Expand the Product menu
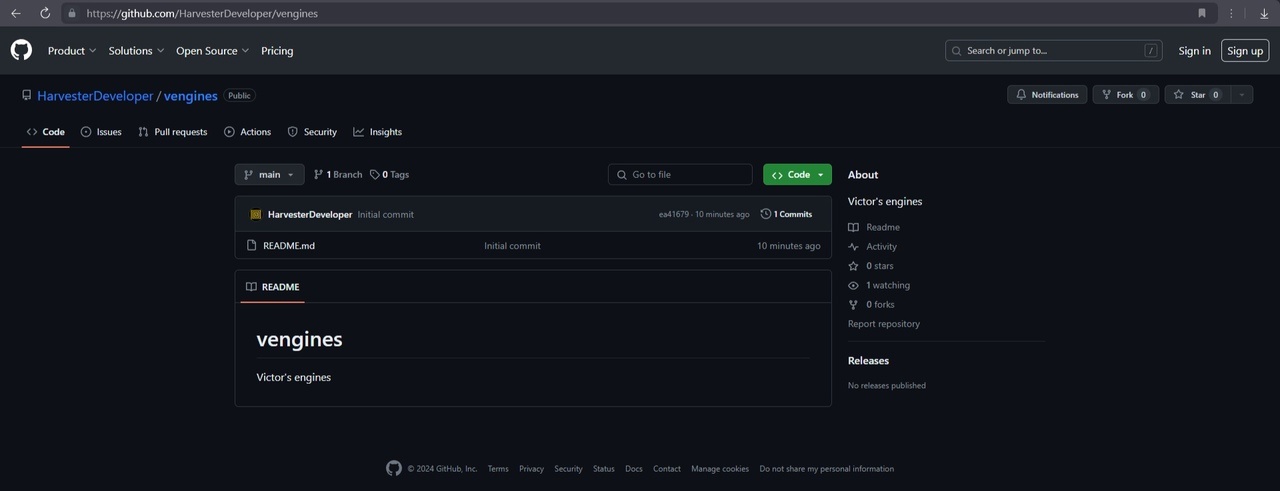The image size is (1280, 491). (72, 50)
